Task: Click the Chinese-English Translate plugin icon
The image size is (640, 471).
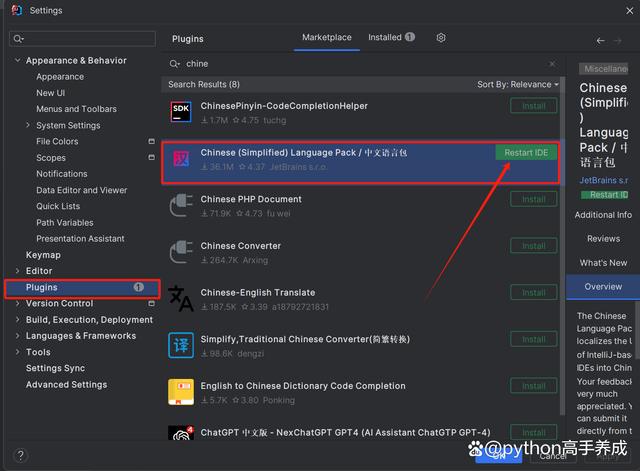Action: point(181,299)
